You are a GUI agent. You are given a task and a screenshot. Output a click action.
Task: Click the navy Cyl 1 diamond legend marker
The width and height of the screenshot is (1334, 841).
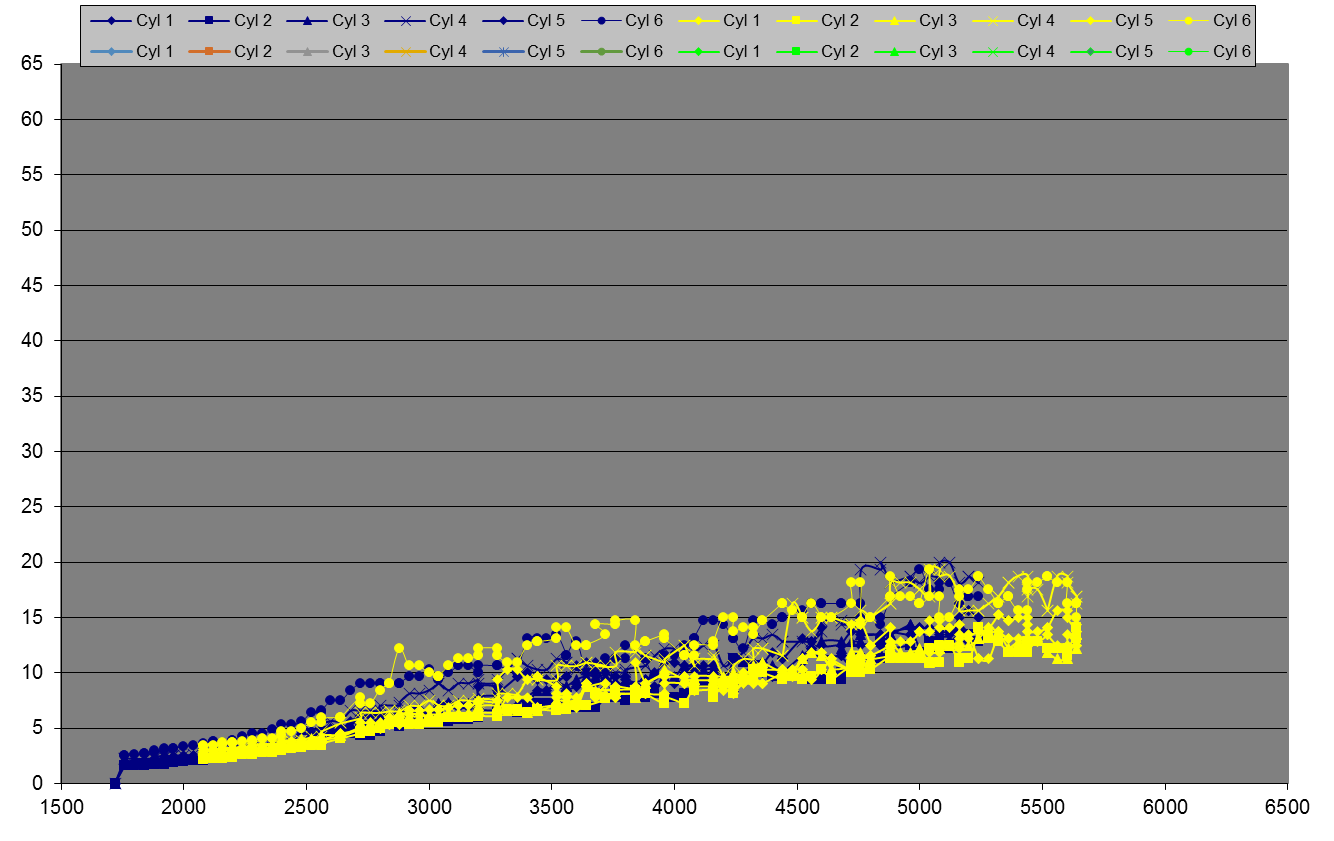point(112,20)
